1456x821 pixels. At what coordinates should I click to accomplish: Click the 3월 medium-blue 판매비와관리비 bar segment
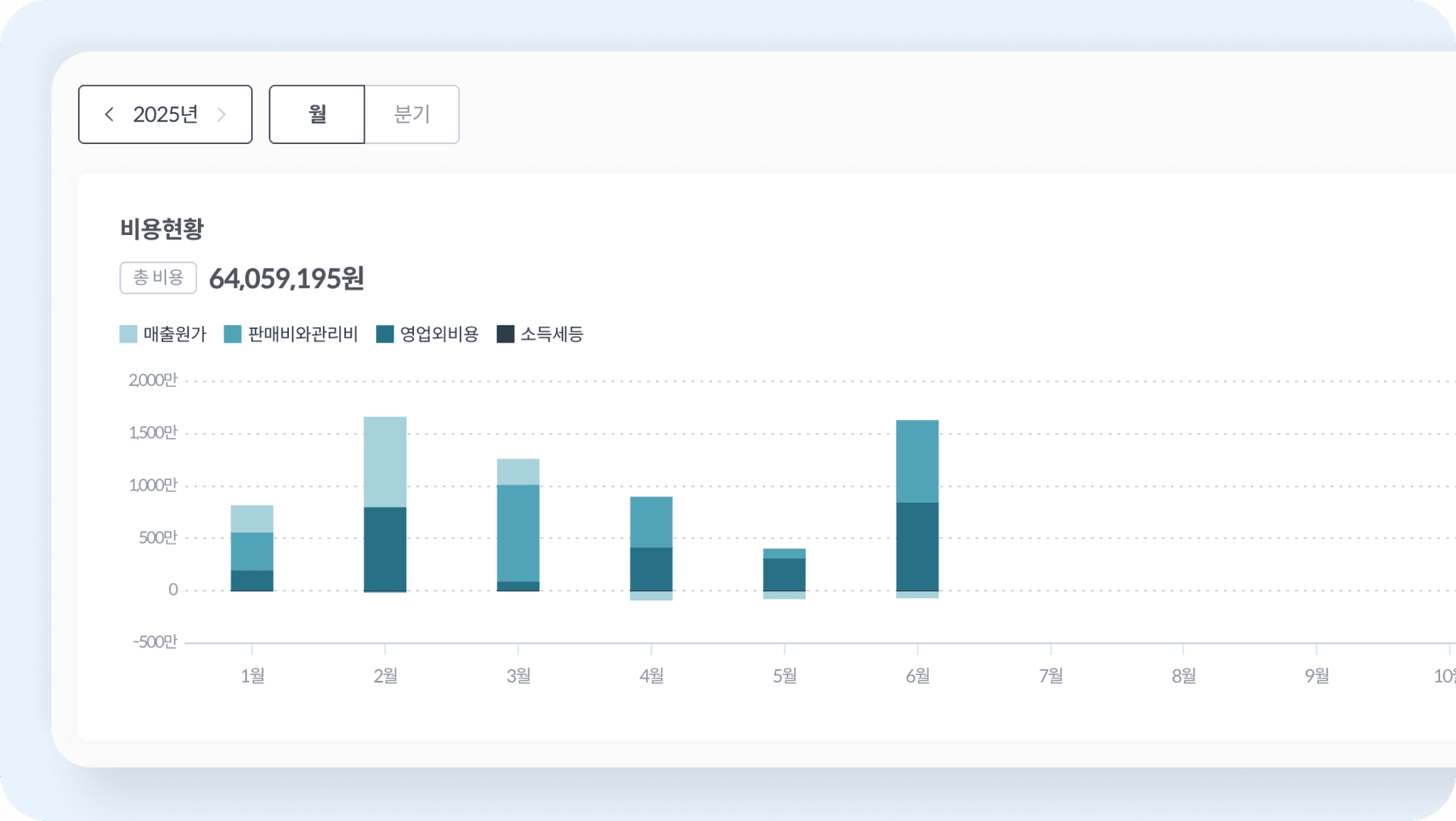(518, 534)
